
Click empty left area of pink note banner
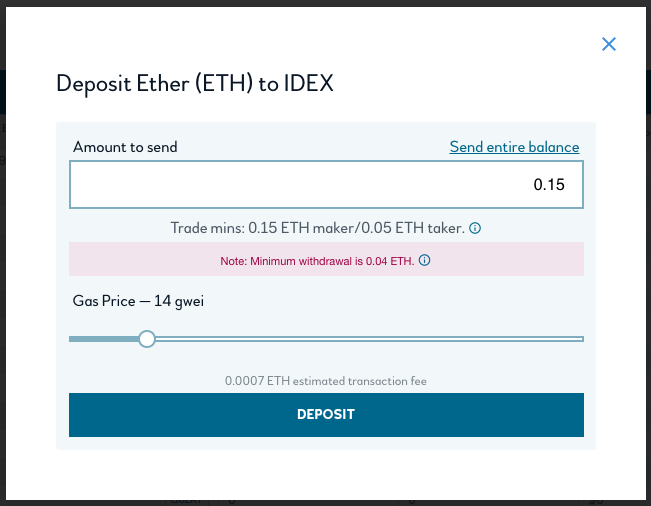tap(141, 259)
